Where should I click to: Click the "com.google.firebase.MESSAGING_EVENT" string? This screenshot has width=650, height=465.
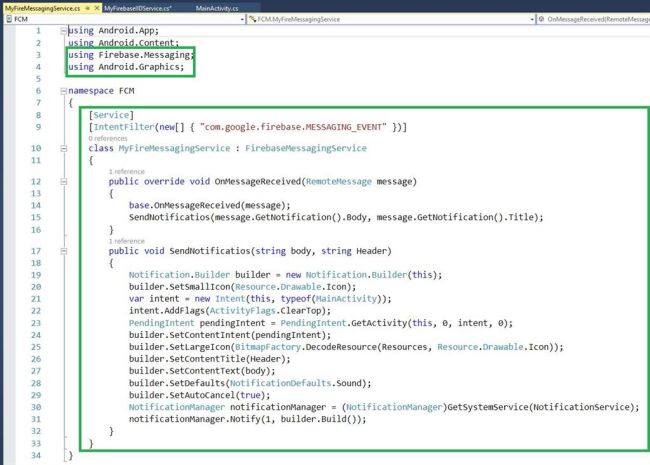pyautogui.click(x=293, y=127)
